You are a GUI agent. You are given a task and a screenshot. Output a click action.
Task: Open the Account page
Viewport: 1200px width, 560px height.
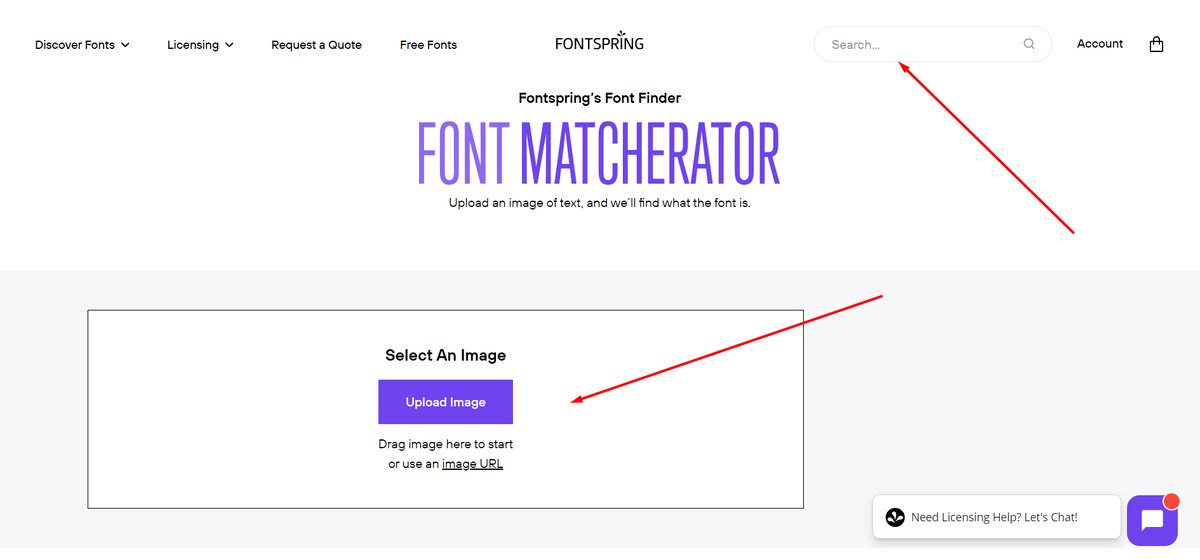[1100, 44]
